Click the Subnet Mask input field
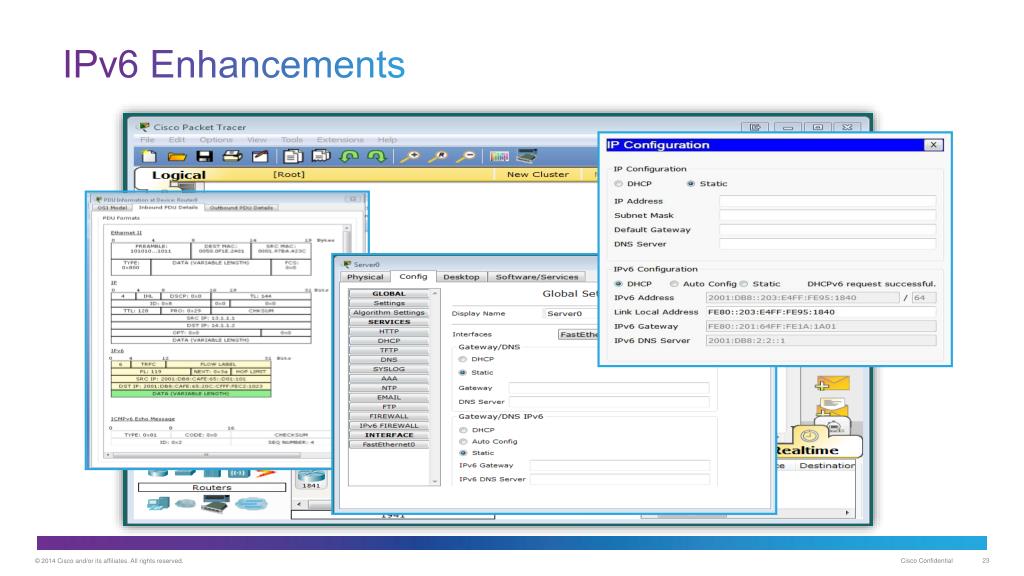 [x=827, y=216]
